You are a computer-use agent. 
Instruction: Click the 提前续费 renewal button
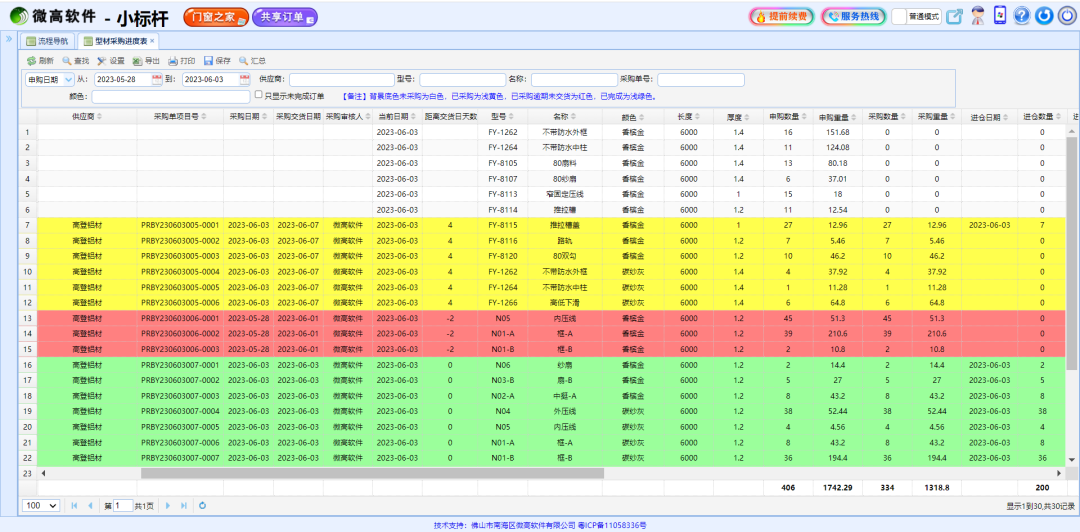click(780, 16)
